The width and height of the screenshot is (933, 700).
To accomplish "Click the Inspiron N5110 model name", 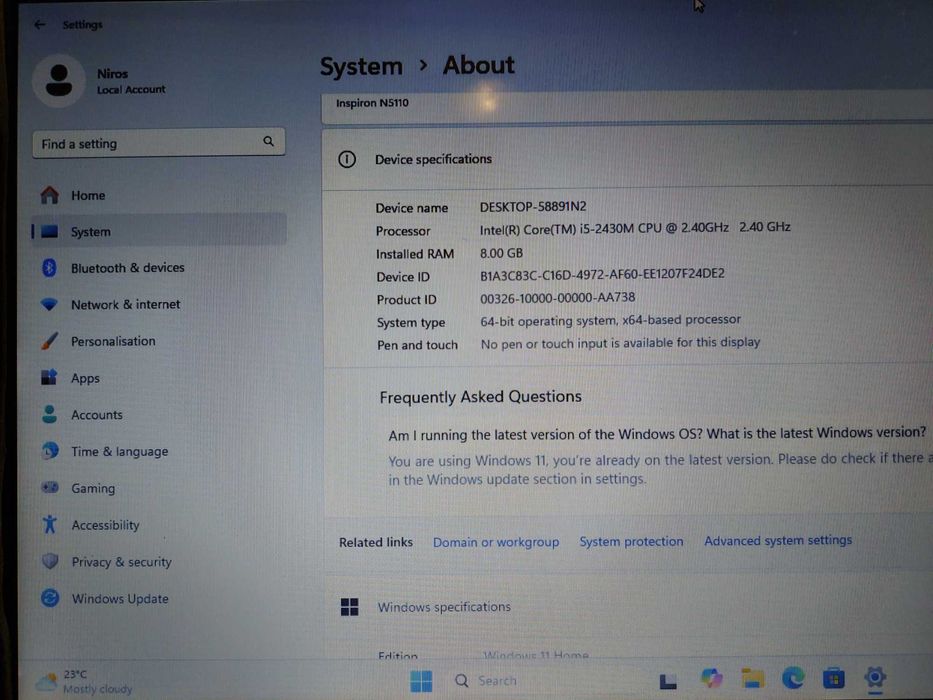I will 372,103.
